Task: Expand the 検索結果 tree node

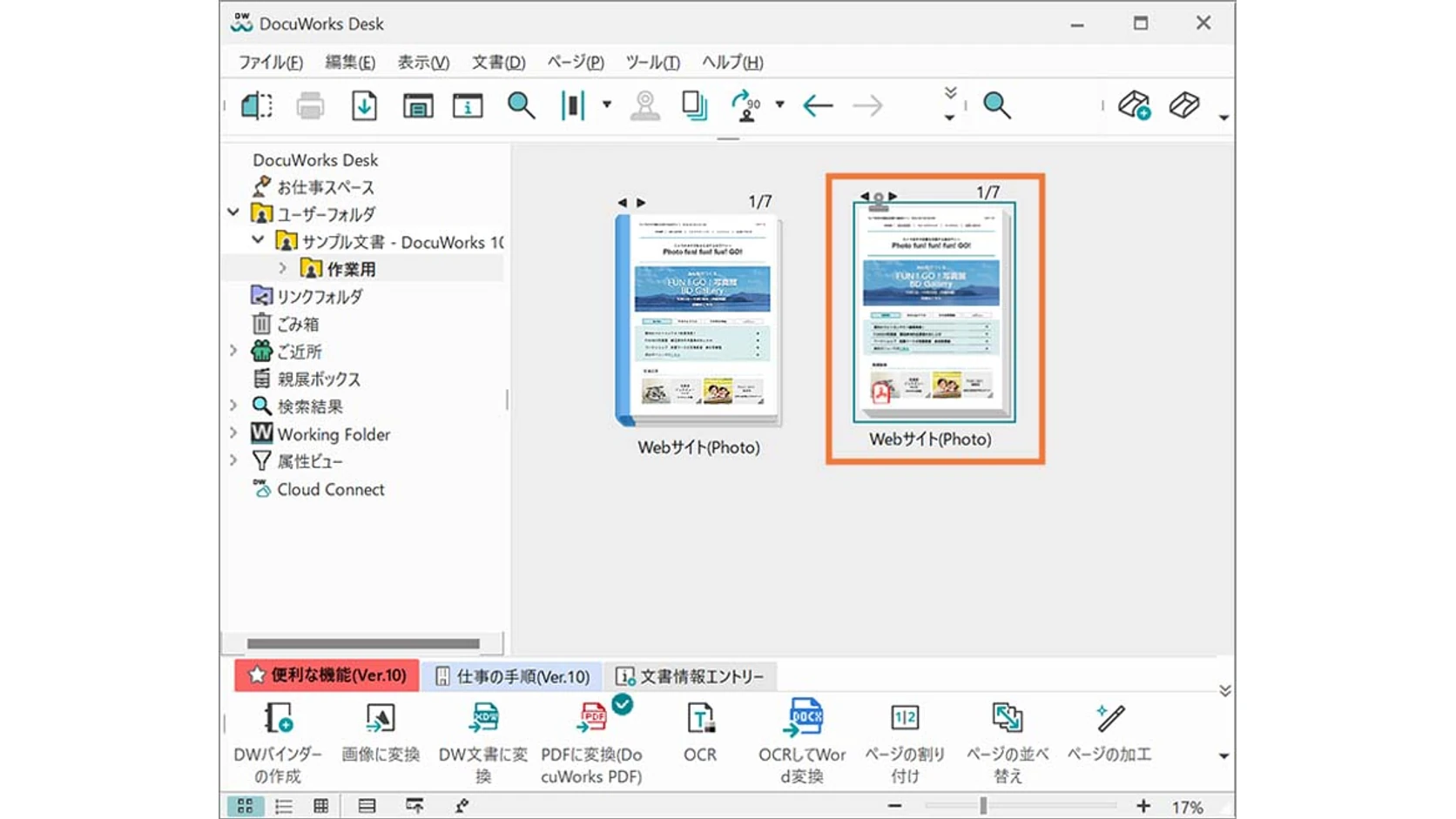Action: tap(233, 406)
